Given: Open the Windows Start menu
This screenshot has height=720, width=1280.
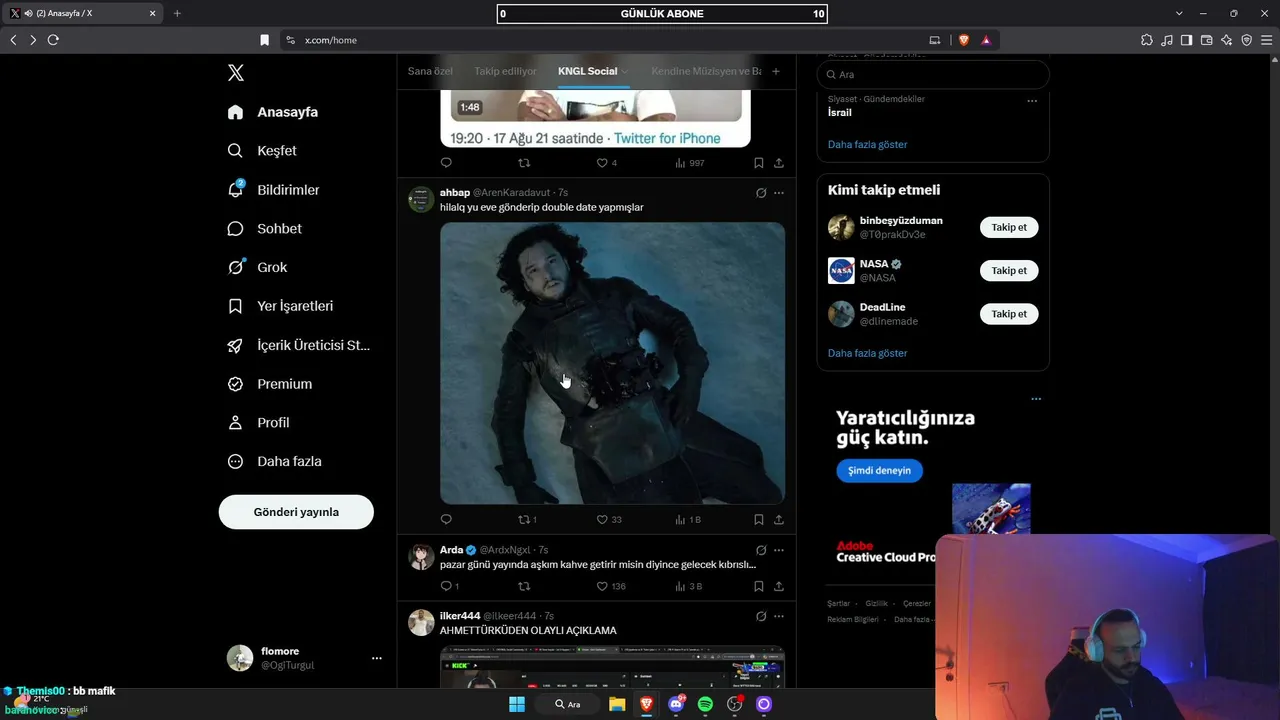Looking at the screenshot, I should tap(517, 704).
